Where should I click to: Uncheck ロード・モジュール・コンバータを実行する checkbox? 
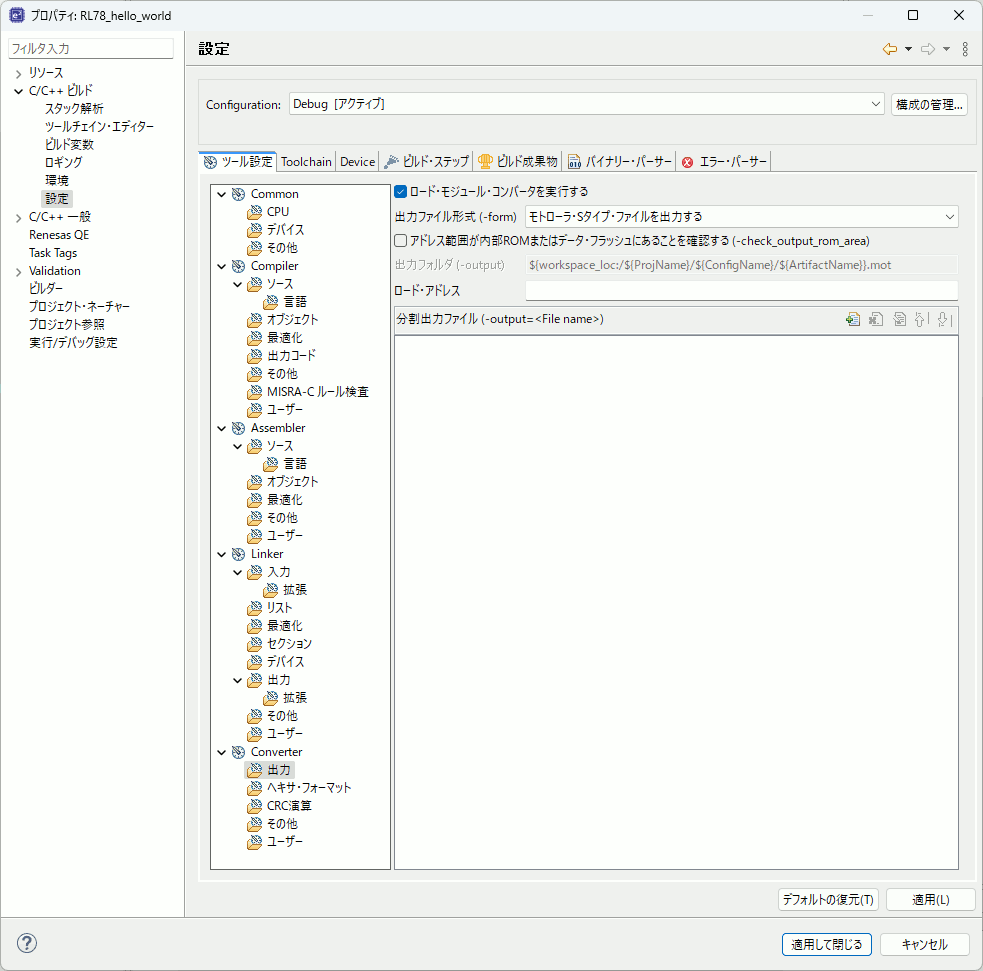pyautogui.click(x=401, y=192)
